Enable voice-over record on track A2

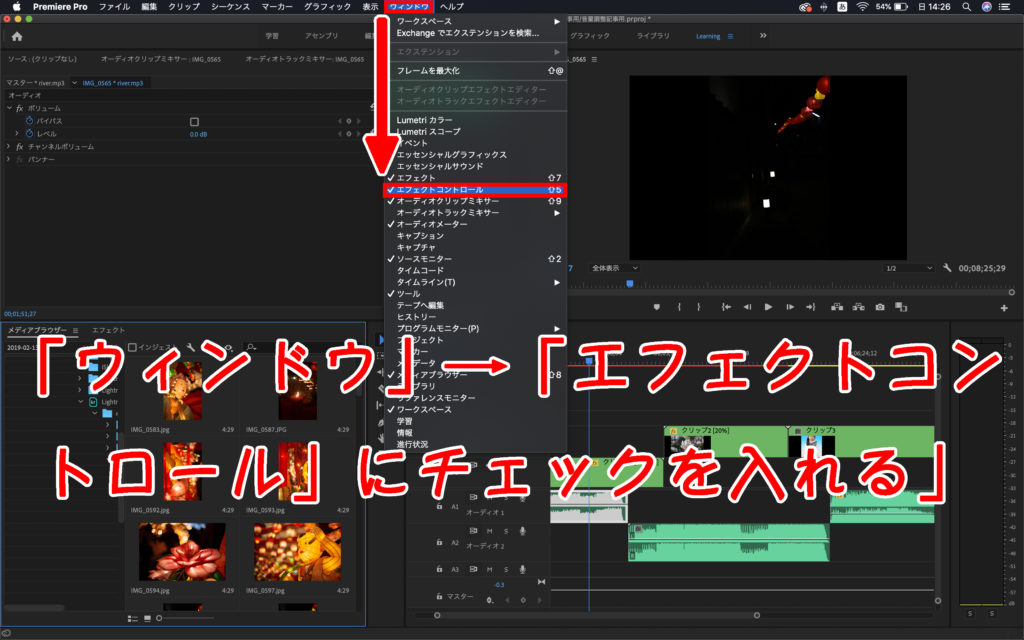(522, 532)
